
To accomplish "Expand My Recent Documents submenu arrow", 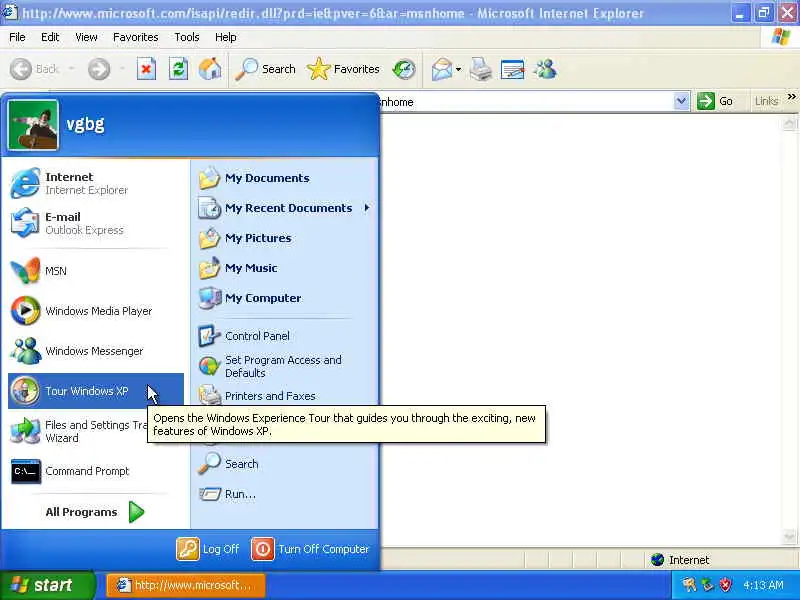I will 367,208.
